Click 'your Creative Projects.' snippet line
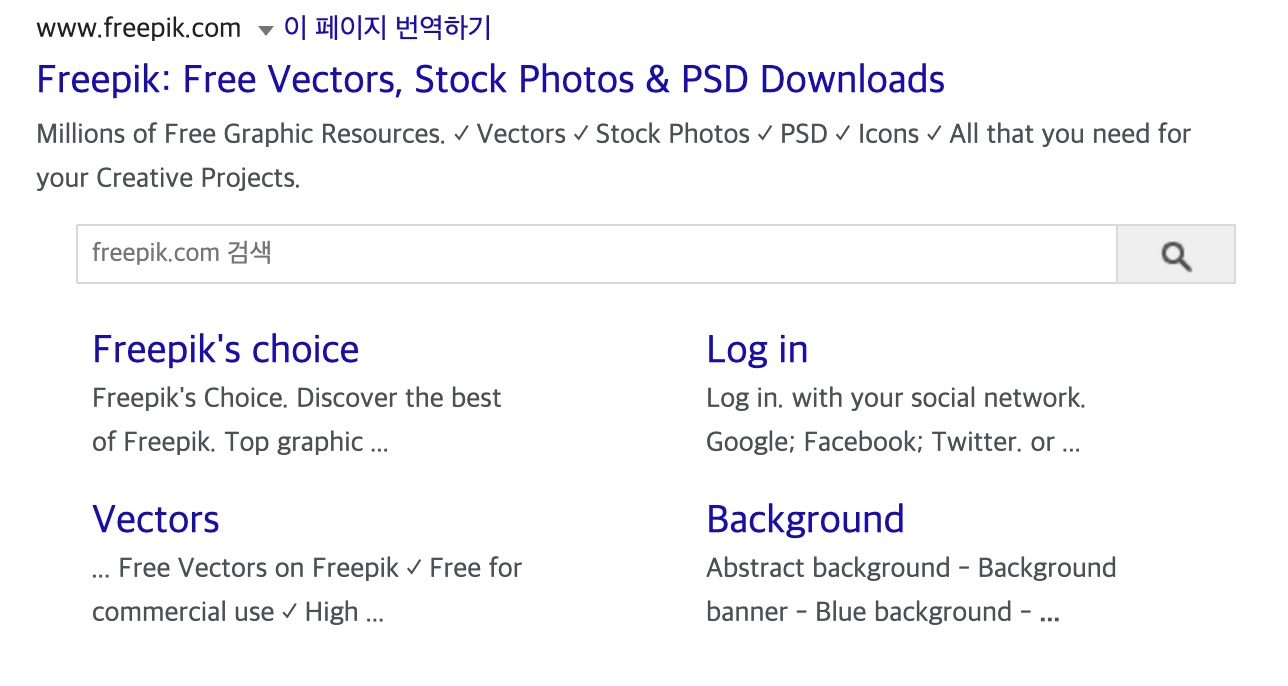The width and height of the screenshot is (1288, 686). [x=167, y=178]
